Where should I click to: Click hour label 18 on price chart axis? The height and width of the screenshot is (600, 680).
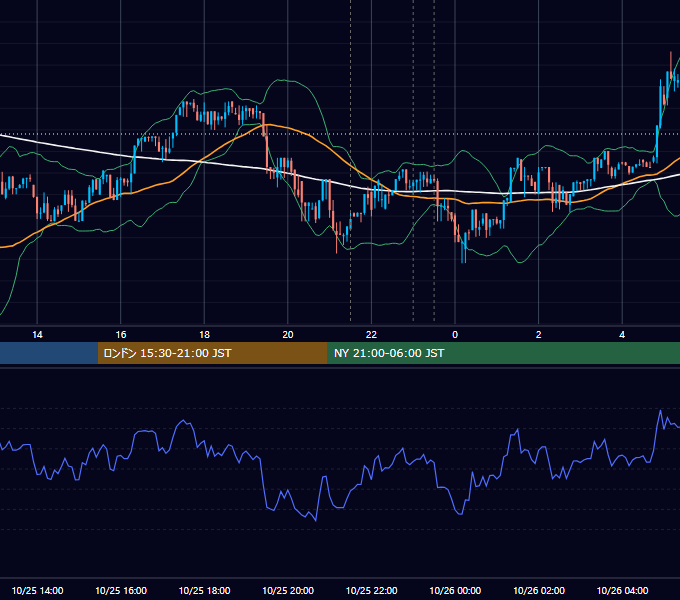click(204, 335)
